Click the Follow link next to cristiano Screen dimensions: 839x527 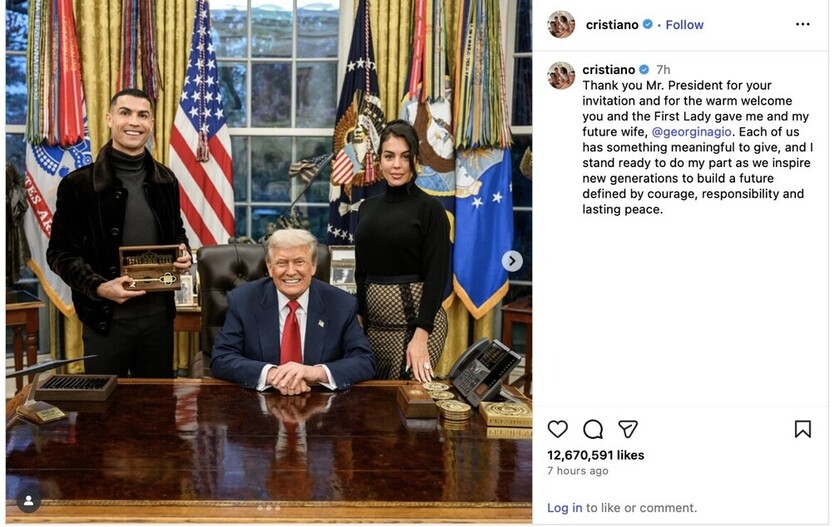click(684, 25)
